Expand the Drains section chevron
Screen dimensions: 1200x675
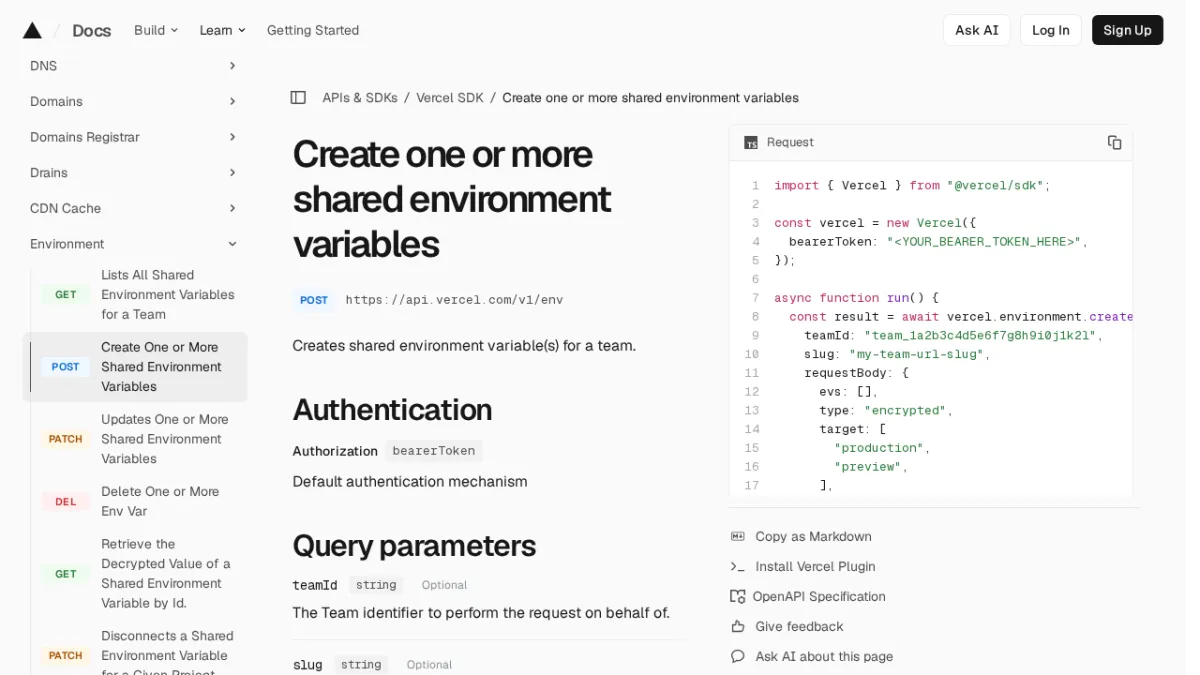[x=232, y=173]
